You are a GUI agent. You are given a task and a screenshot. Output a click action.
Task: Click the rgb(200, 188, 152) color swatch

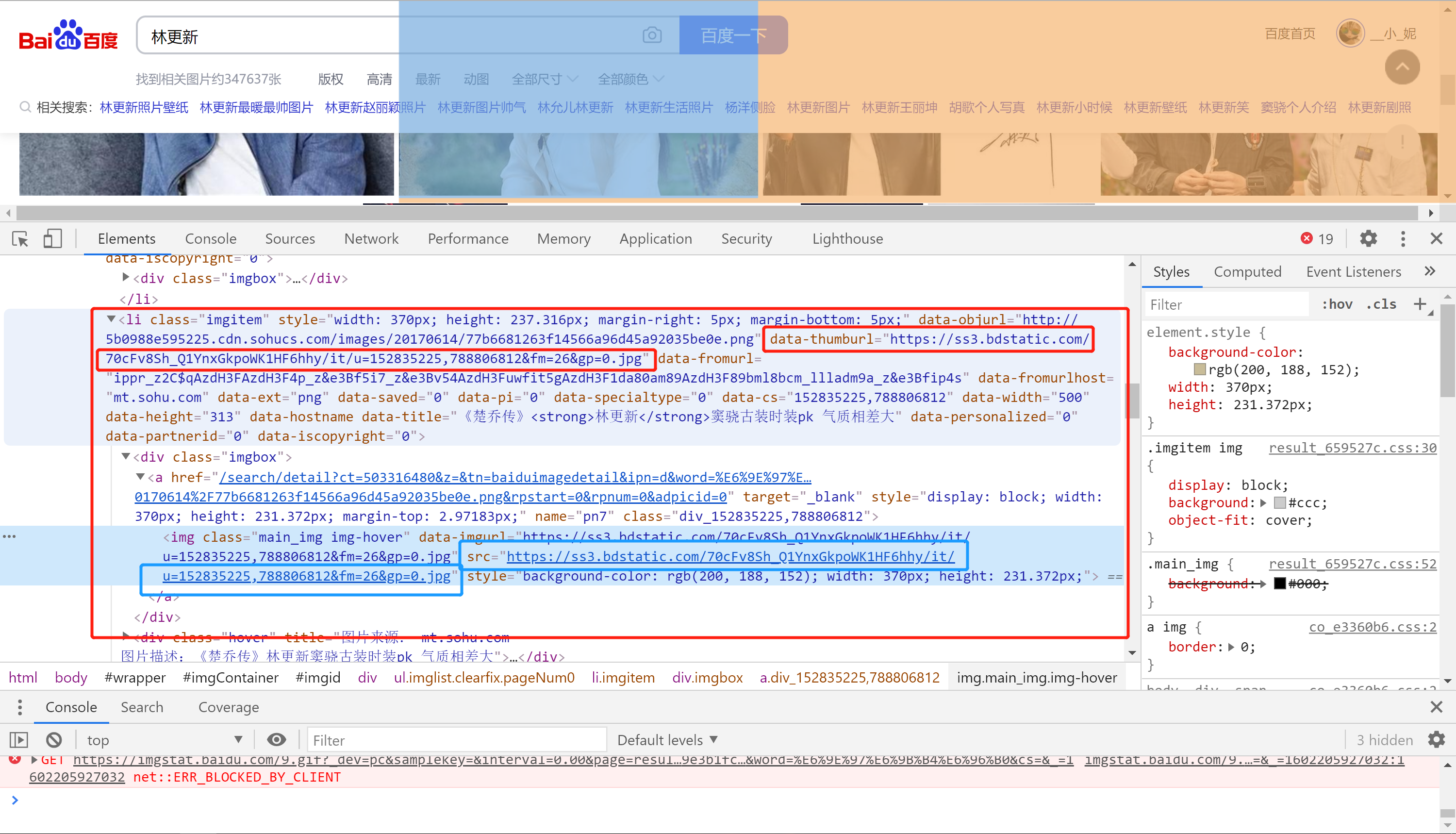point(1199,369)
